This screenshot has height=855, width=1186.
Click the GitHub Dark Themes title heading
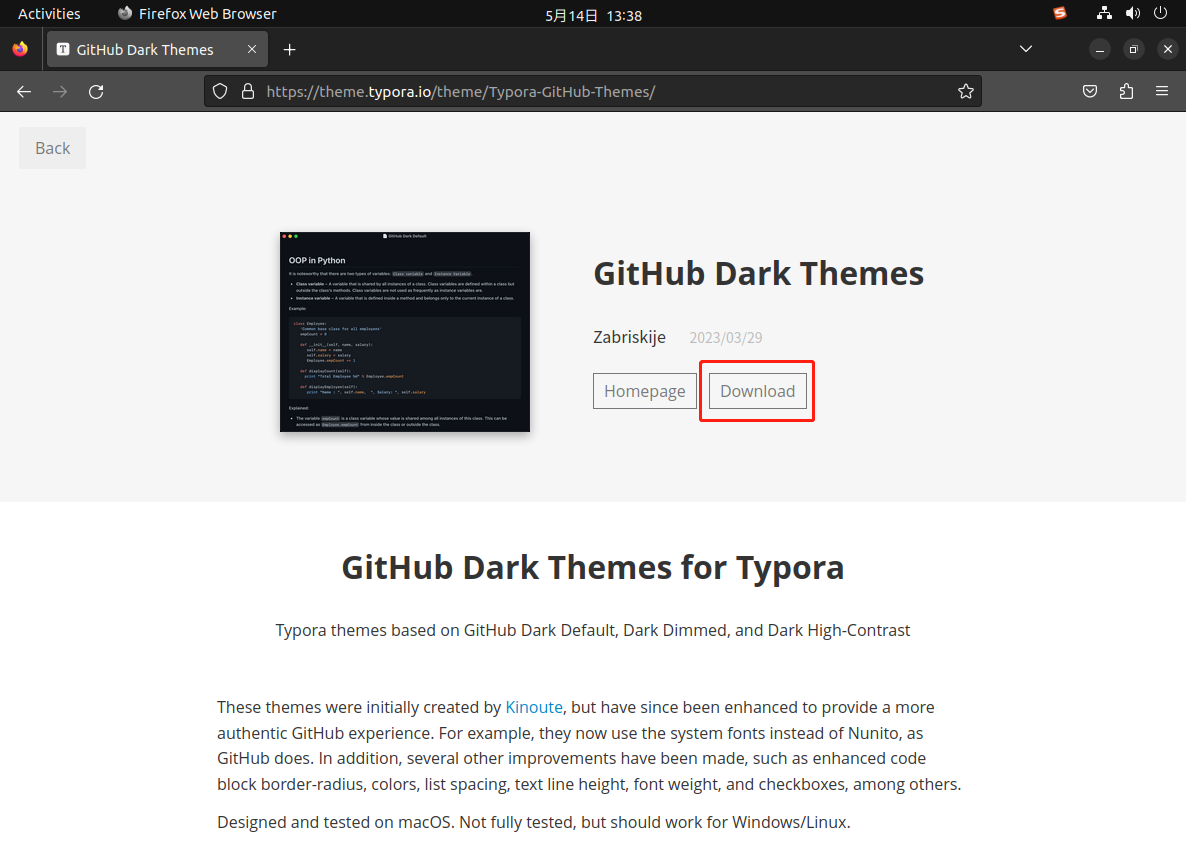[x=759, y=274]
